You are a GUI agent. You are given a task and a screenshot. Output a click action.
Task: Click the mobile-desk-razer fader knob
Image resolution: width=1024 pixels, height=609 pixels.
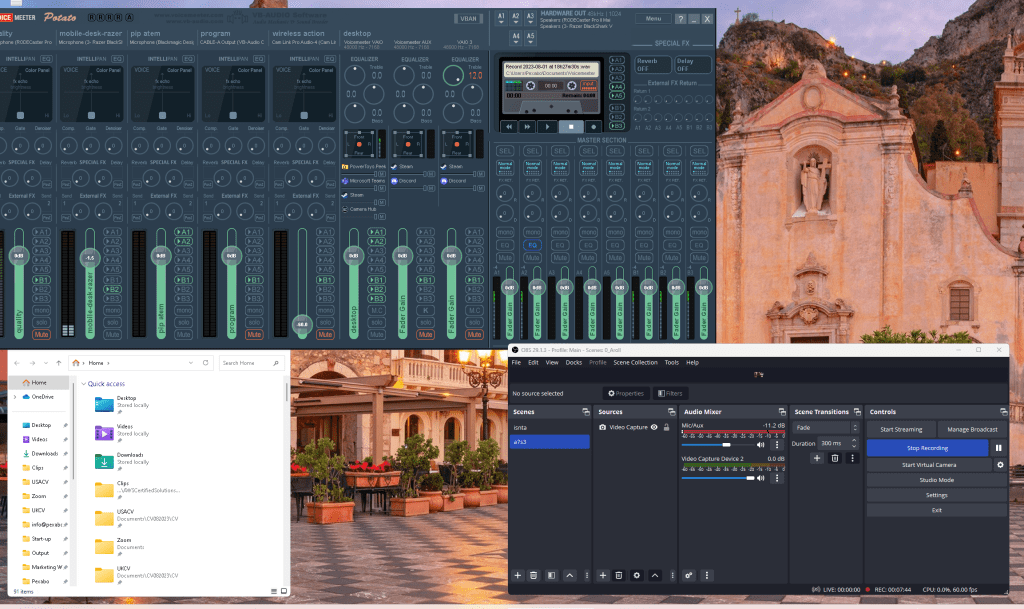90,257
